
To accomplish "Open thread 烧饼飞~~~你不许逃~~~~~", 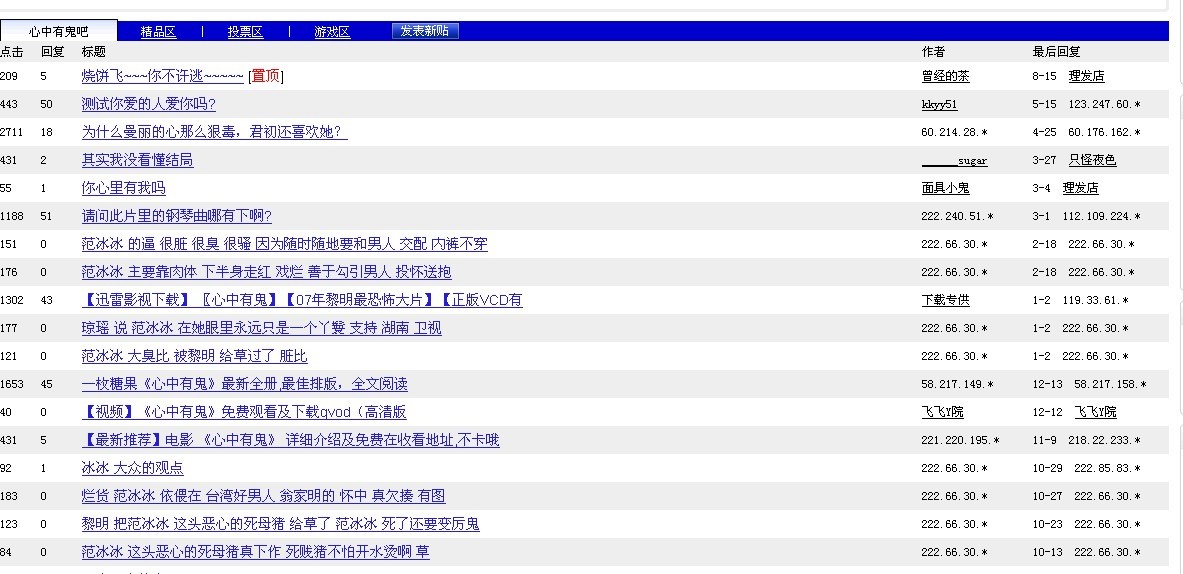I will (x=162, y=76).
